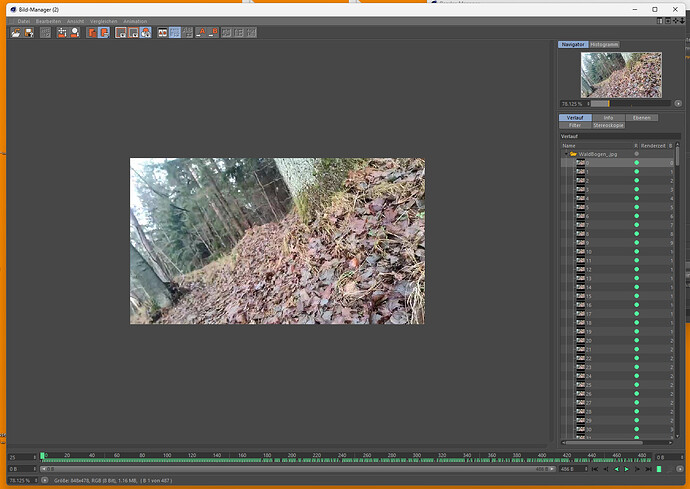Open the Vergleichen menu
Screen dimensions: 690x489
click(x=104, y=21)
